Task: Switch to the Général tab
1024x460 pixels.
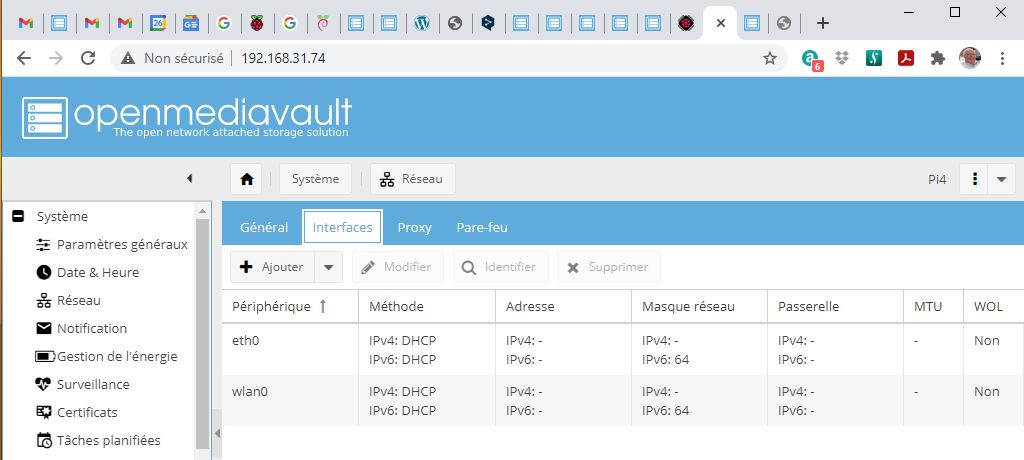Action: click(264, 227)
